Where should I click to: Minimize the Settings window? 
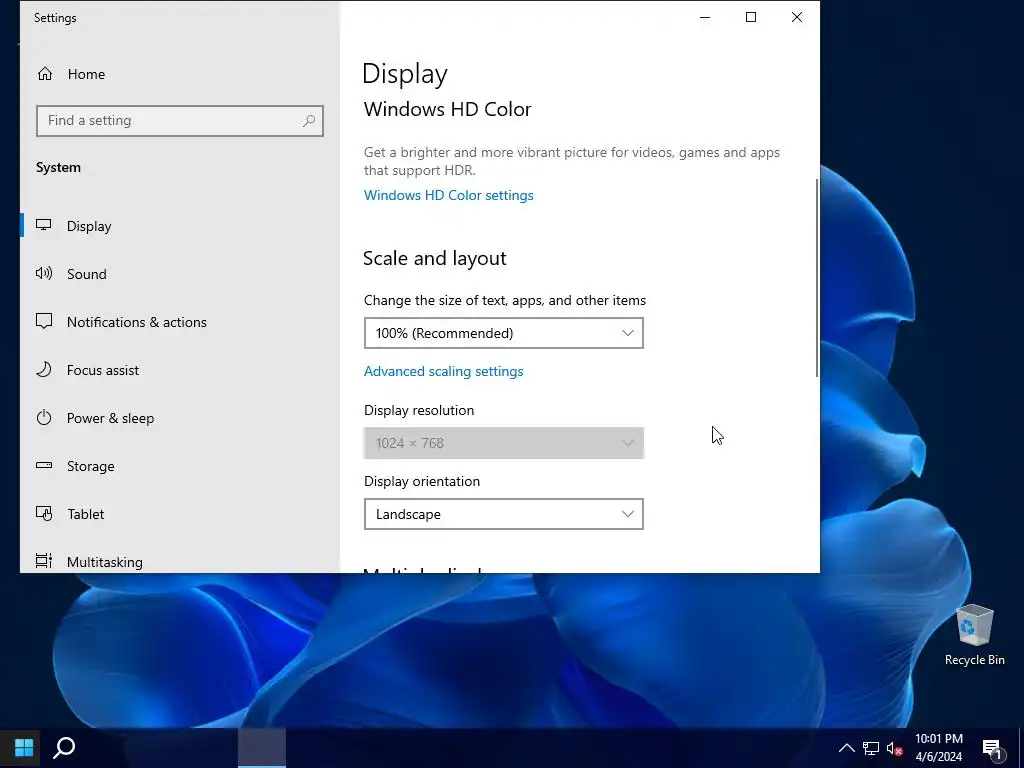[705, 18]
